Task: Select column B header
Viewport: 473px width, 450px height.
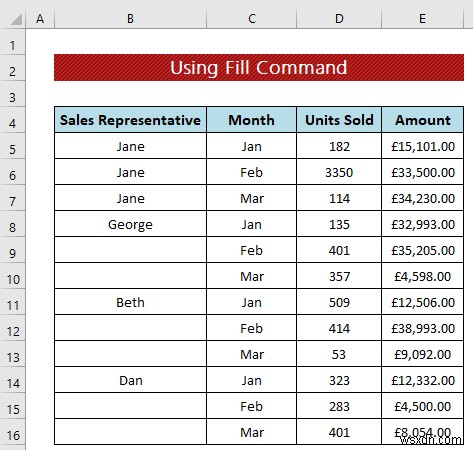Action: pos(130,19)
